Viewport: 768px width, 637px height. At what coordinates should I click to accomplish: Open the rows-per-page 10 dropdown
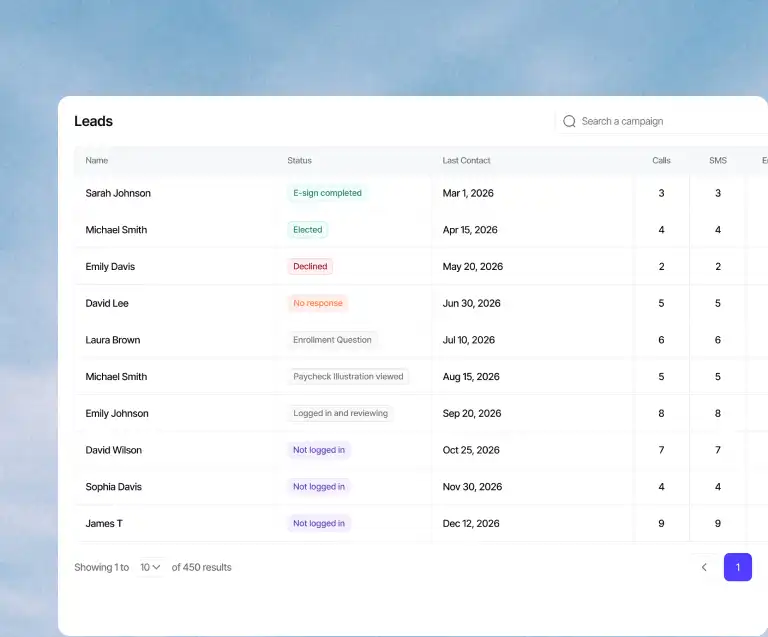(x=150, y=567)
